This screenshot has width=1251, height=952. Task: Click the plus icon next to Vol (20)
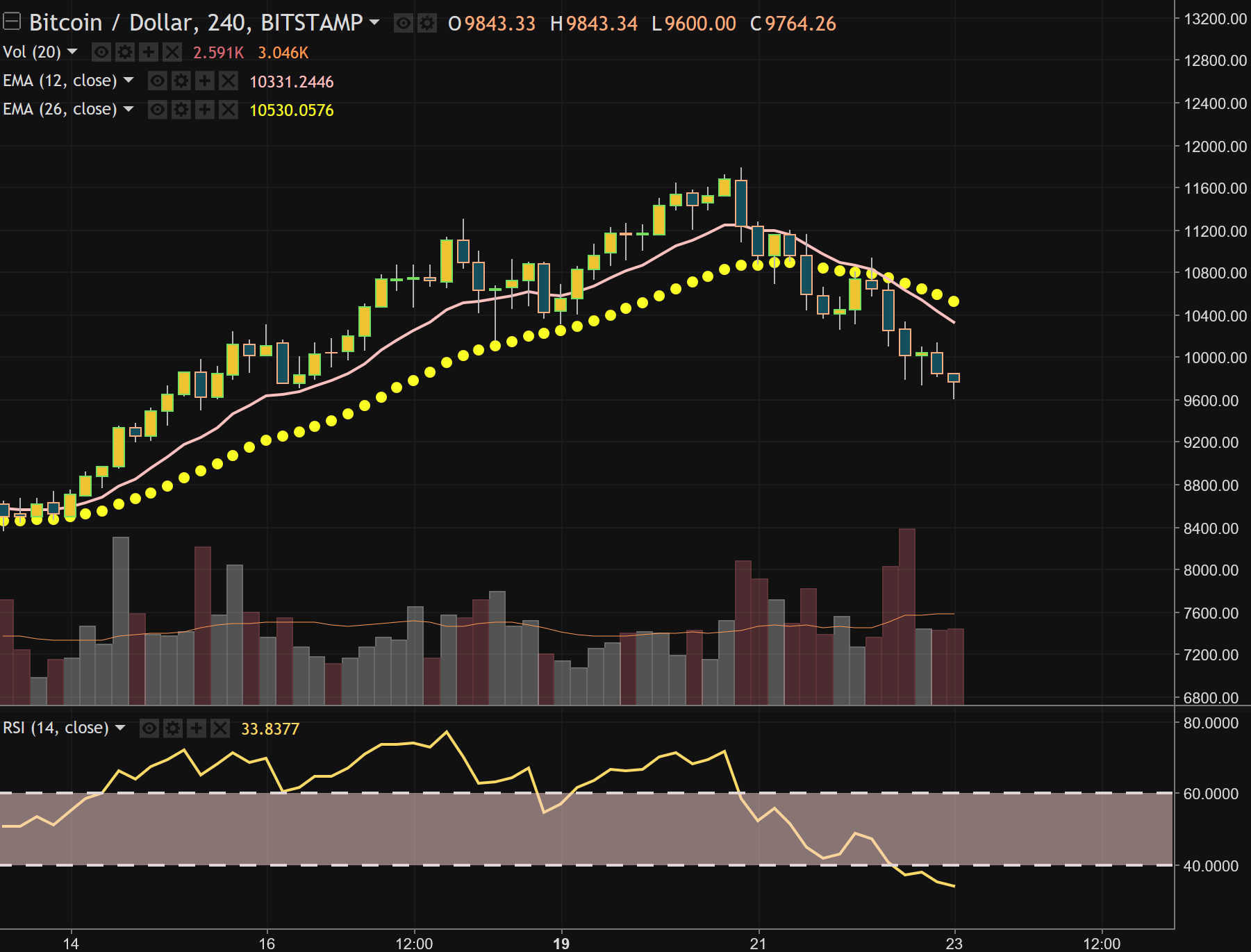coord(149,52)
